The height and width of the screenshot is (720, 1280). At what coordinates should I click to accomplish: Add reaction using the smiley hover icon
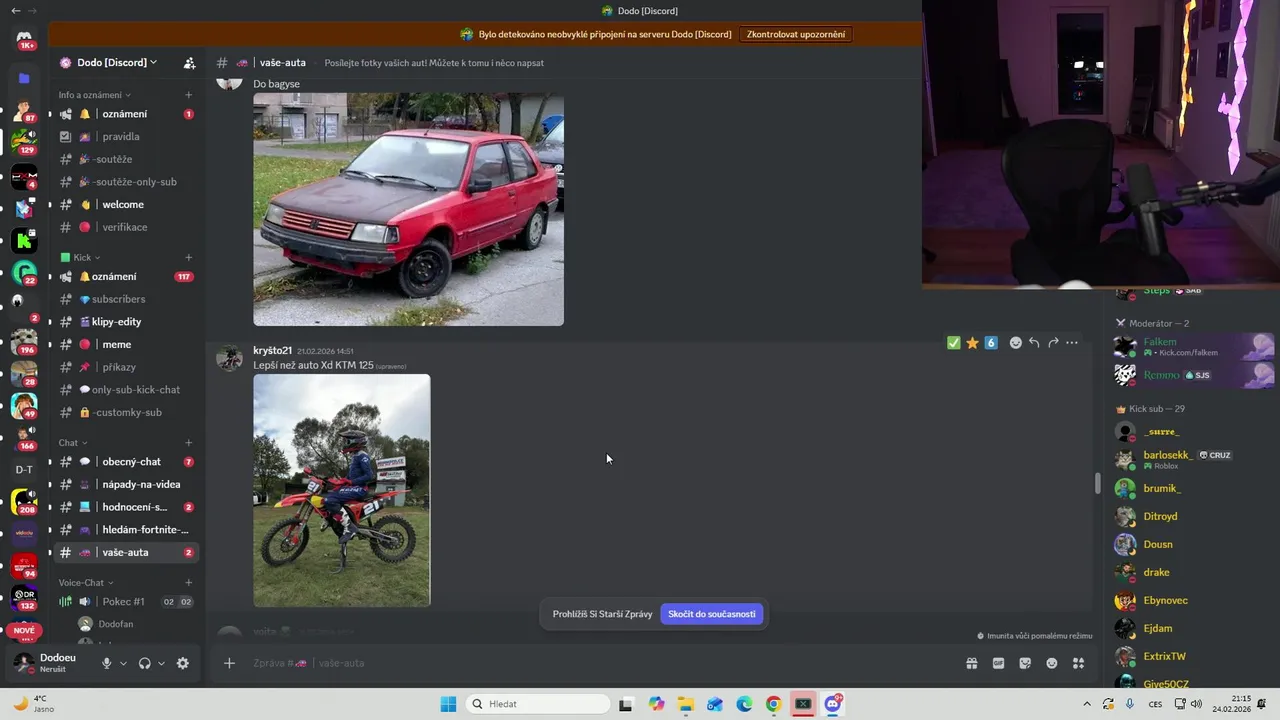1016,343
